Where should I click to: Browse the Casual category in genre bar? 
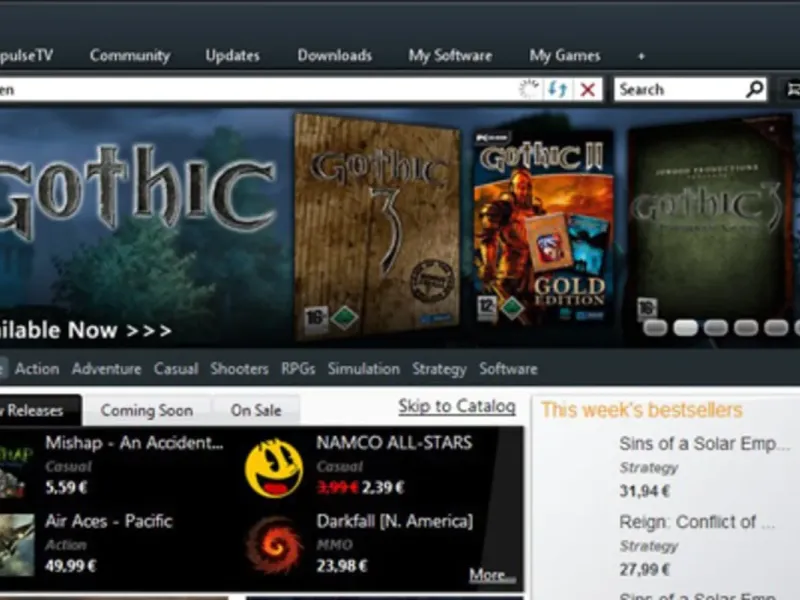pyautogui.click(x=176, y=368)
